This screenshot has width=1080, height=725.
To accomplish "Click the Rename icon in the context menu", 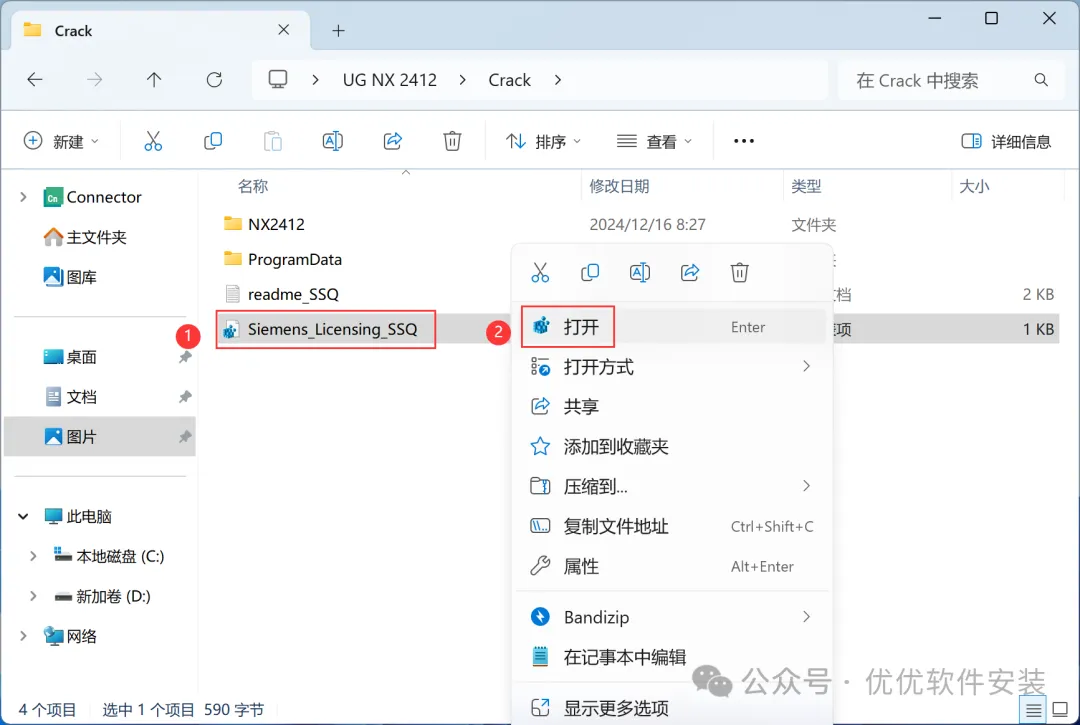I will click(x=640, y=273).
